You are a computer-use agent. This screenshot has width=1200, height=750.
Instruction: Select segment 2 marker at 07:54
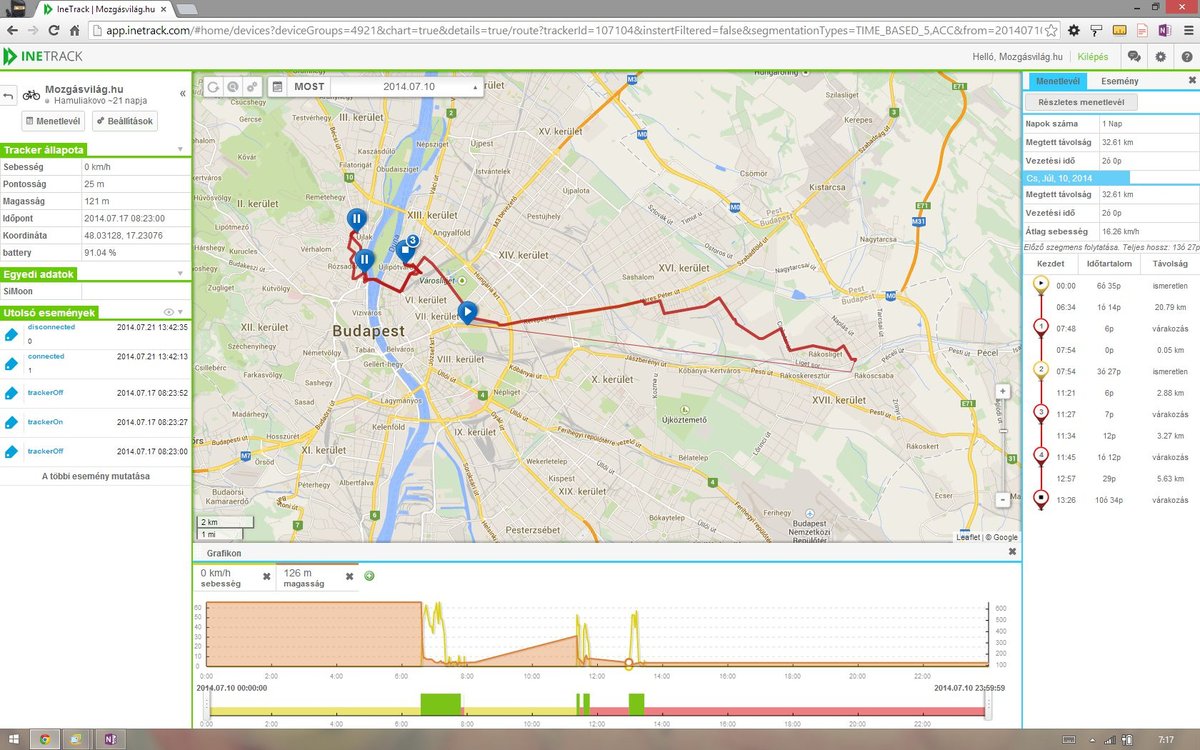click(1041, 370)
